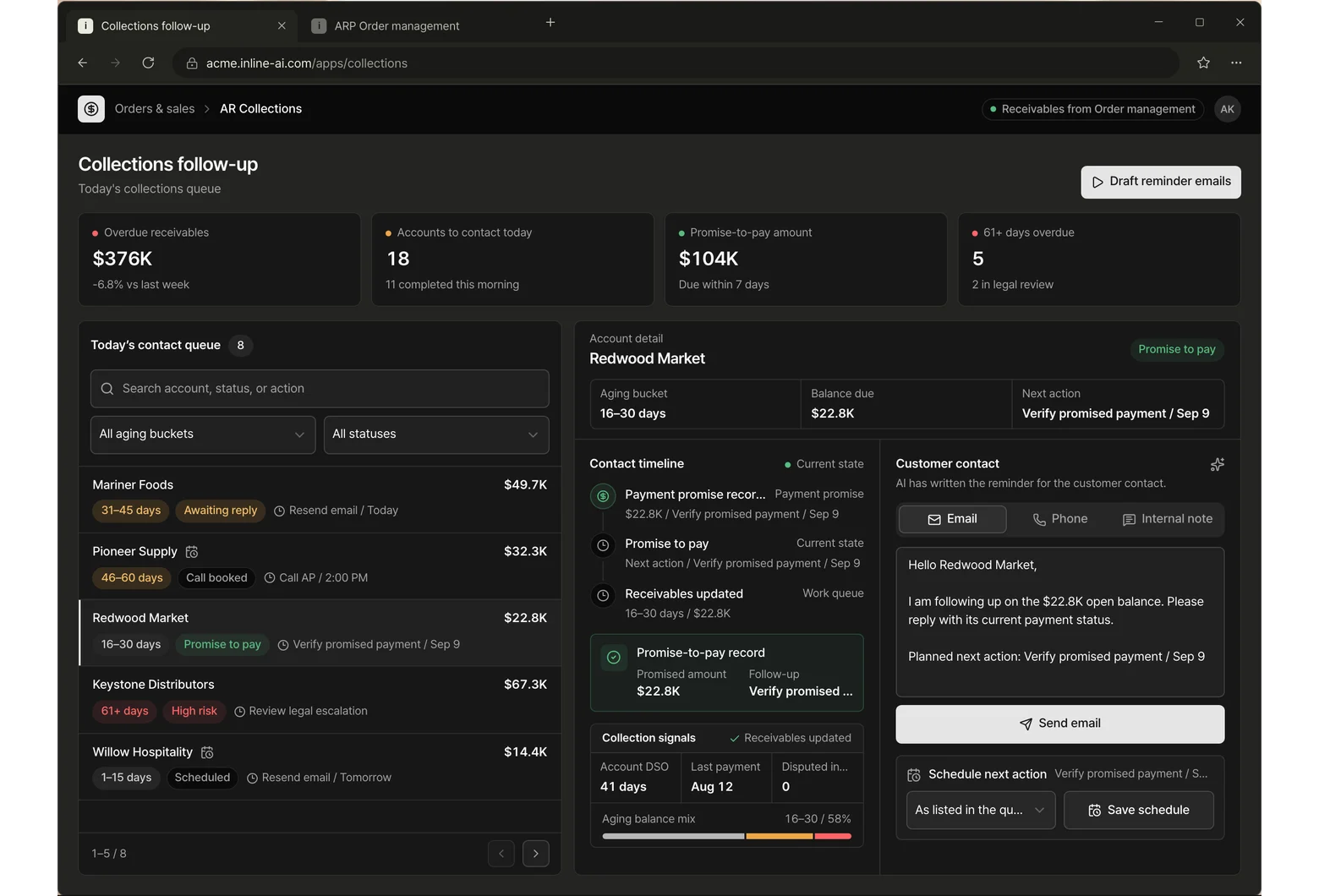Click the reminder email message text area

pyautogui.click(x=1060, y=622)
